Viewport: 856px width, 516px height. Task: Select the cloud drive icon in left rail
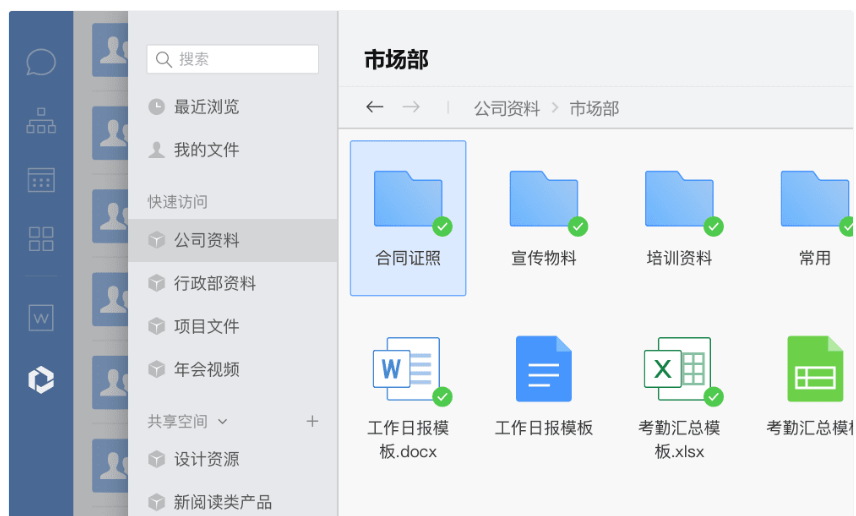tap(41, 379)
